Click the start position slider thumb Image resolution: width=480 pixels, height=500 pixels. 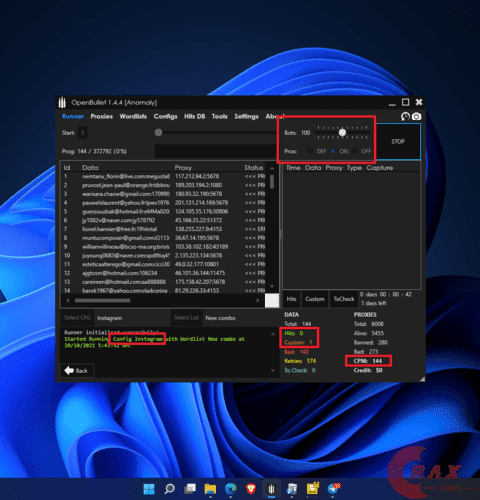[x=158, y=133]
